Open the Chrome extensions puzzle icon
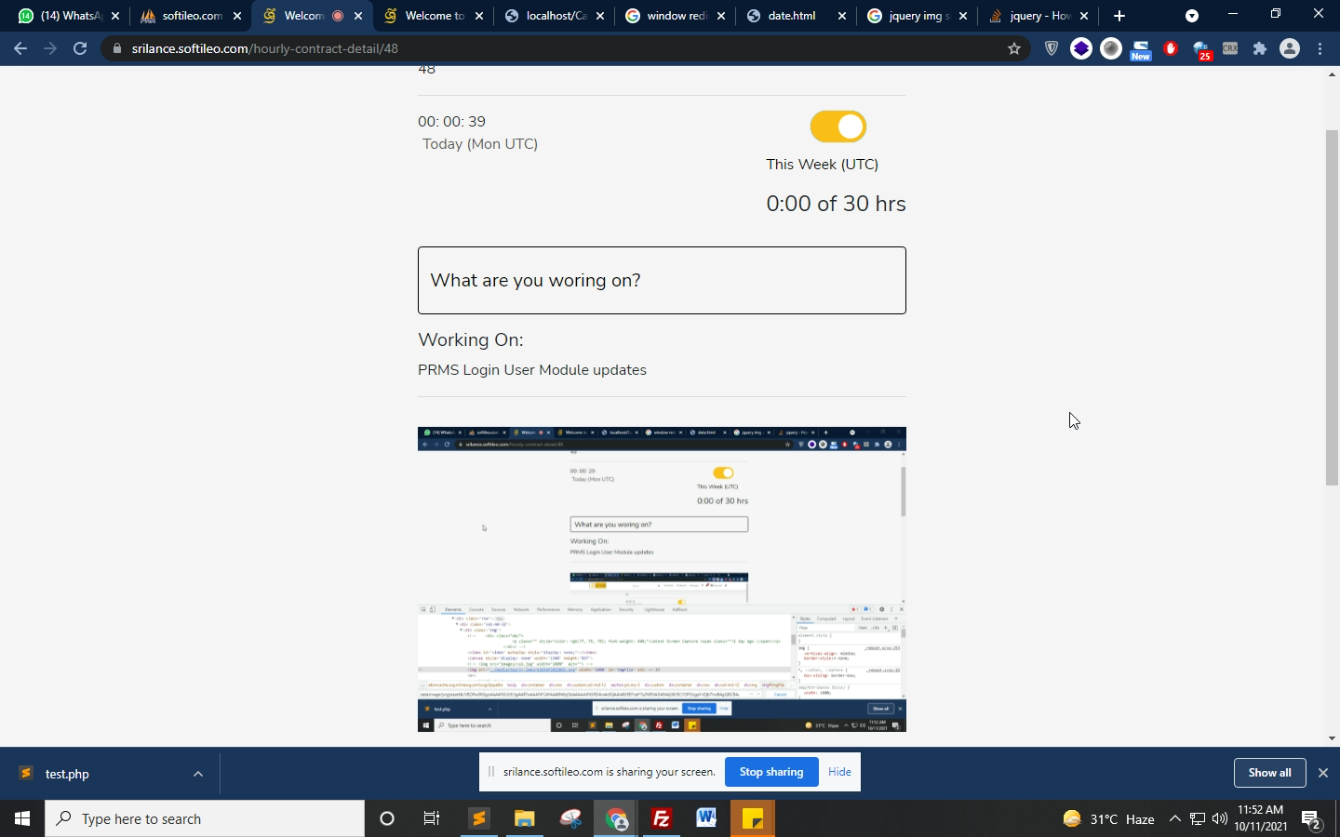The width and height of the screenshot is (1340, 837). click(1259, 49)
